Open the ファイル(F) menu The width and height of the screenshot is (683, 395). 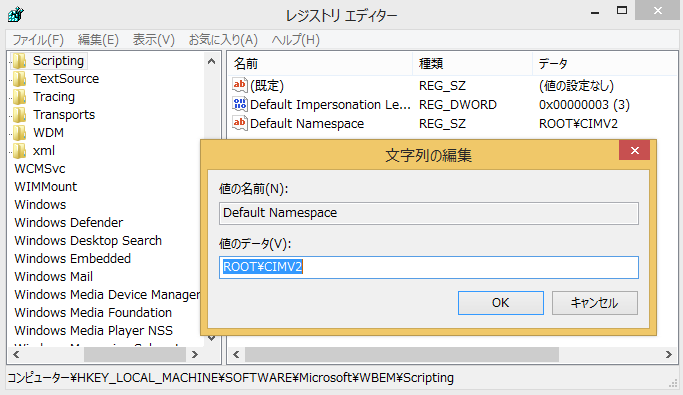[38, 40]
